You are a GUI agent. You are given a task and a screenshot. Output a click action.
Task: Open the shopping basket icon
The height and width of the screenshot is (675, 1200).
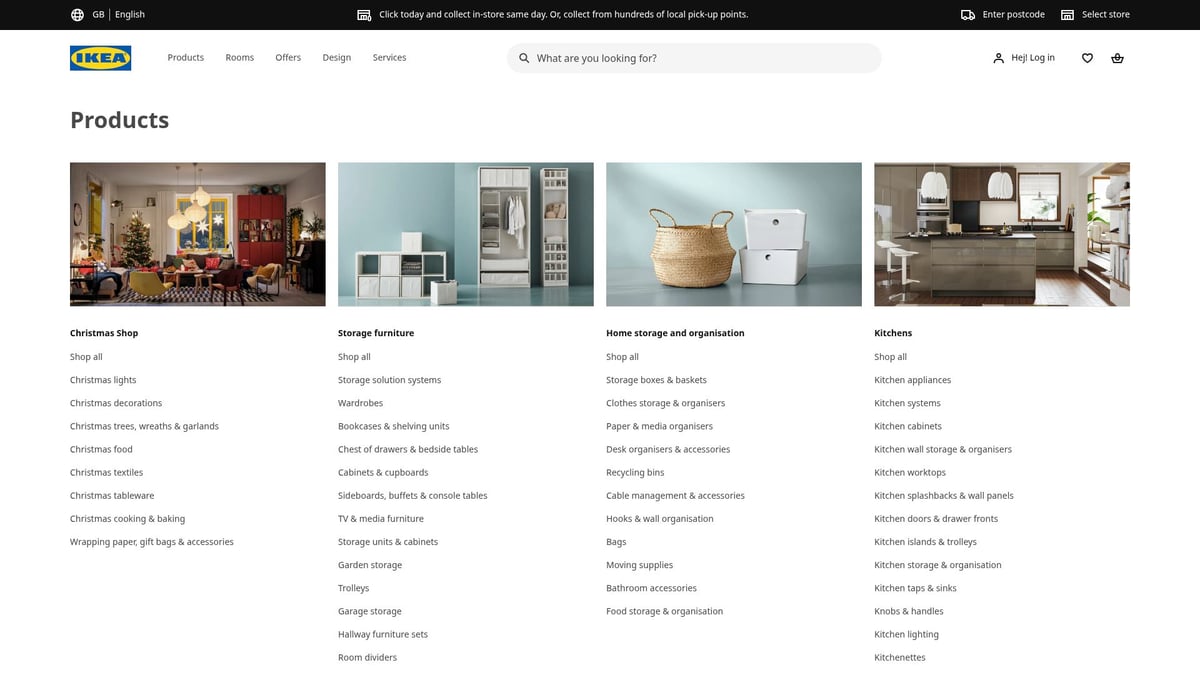point(1117,58)
